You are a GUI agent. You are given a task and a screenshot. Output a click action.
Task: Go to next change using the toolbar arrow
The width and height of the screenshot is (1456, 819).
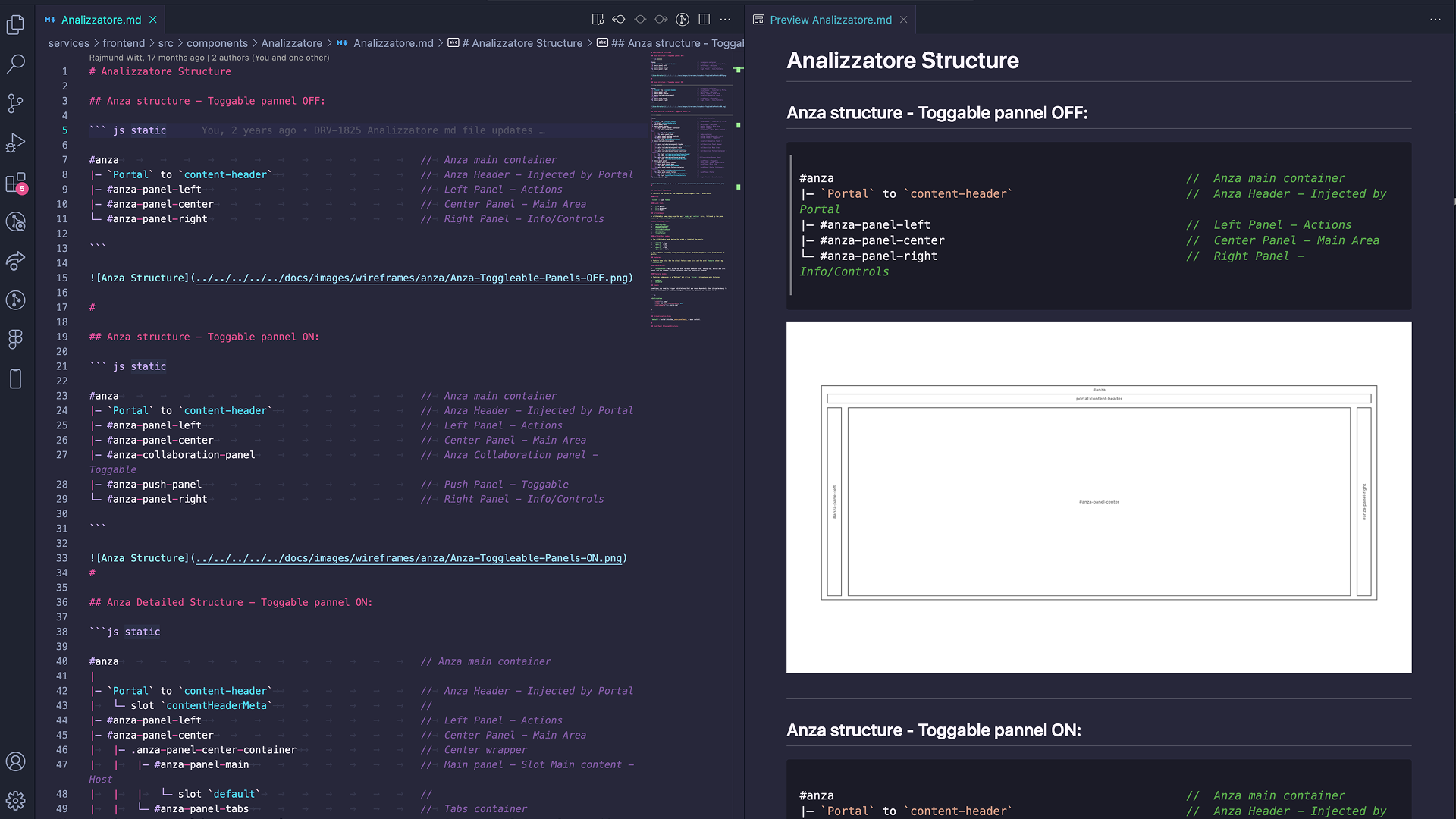[x=662, y=19]
